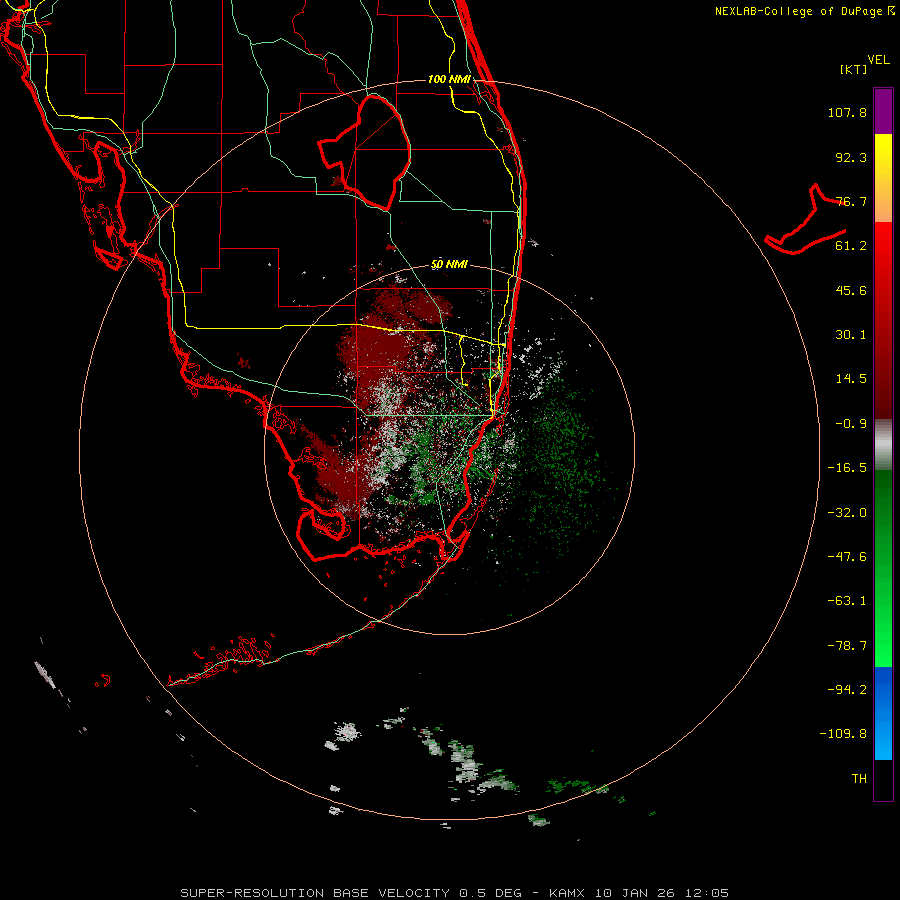This screenshot has width=900, height=900.
Task: Select the -47.6 legend value
Action: coord(847,557)
